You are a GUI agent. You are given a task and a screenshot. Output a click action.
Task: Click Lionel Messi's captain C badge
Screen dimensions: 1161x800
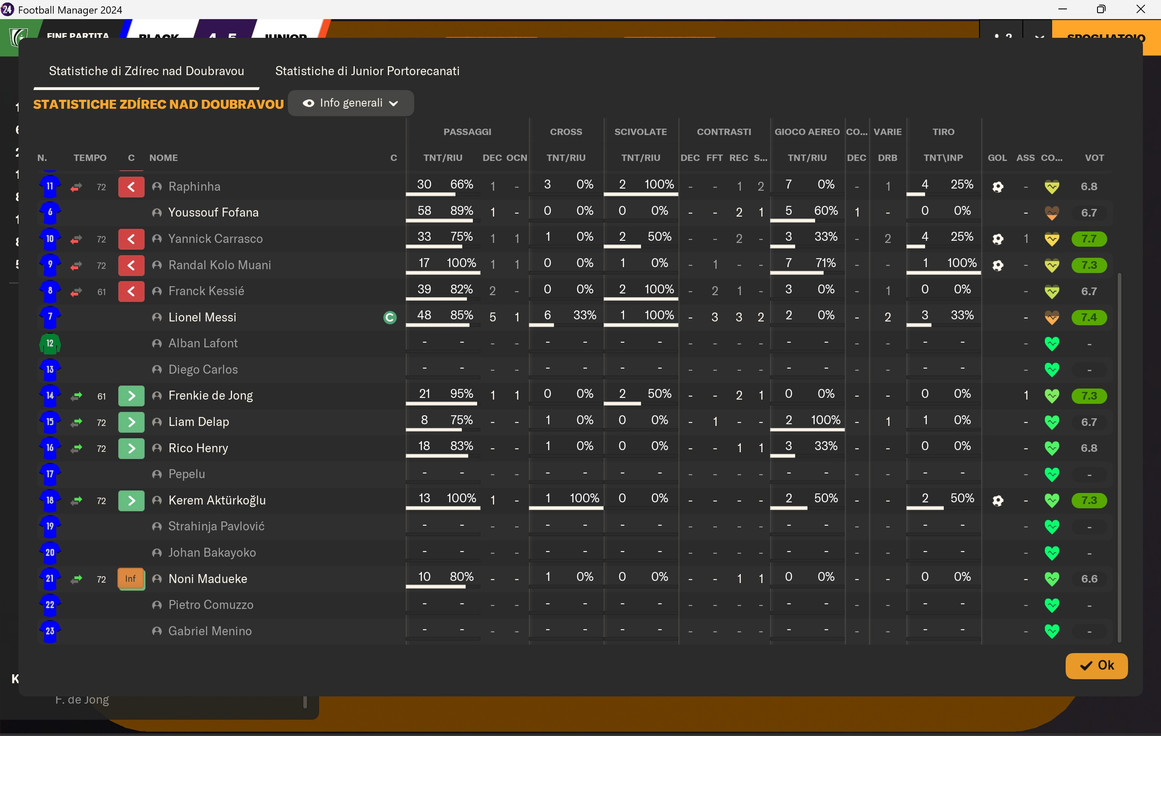(x=389, y=318)
